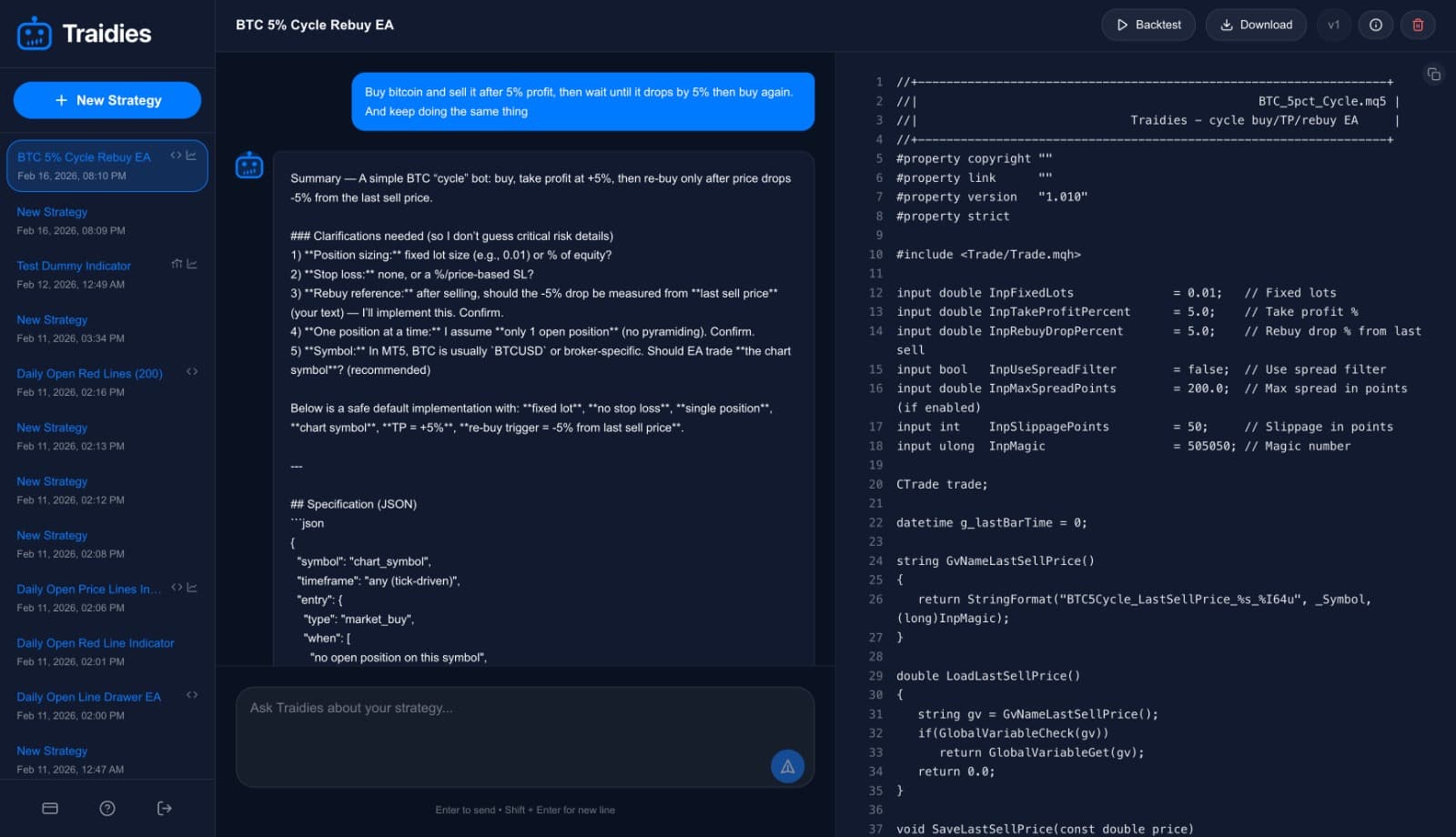Open the v1 version selector
The width and height of the screenshot is (1456, 837).
(x=1333, y=25)
